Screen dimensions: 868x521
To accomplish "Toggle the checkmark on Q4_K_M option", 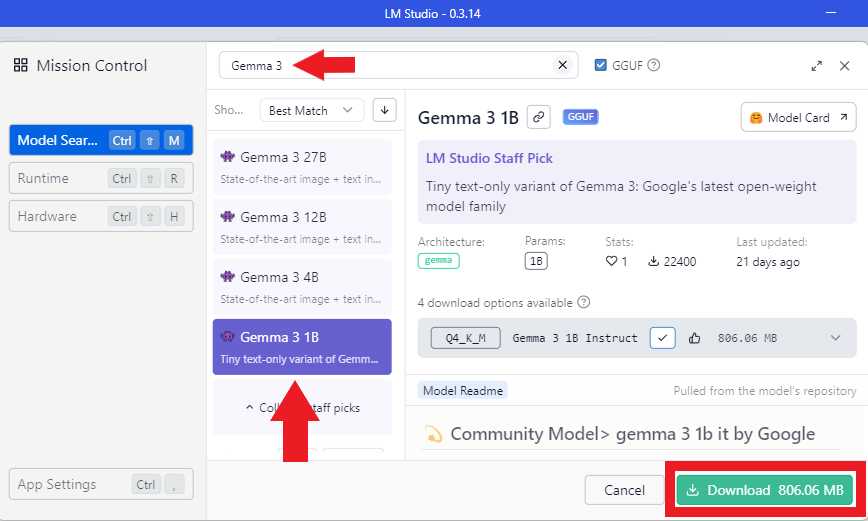I will (x=663, y=338).
